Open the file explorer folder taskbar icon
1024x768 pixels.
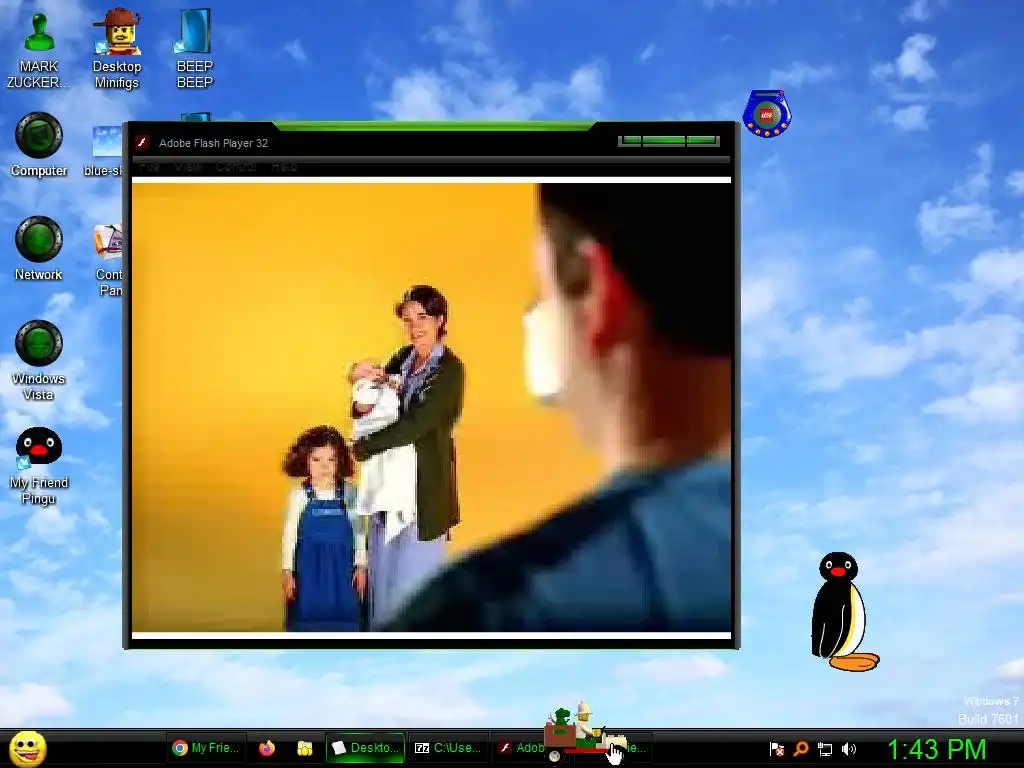click(304, 748)
